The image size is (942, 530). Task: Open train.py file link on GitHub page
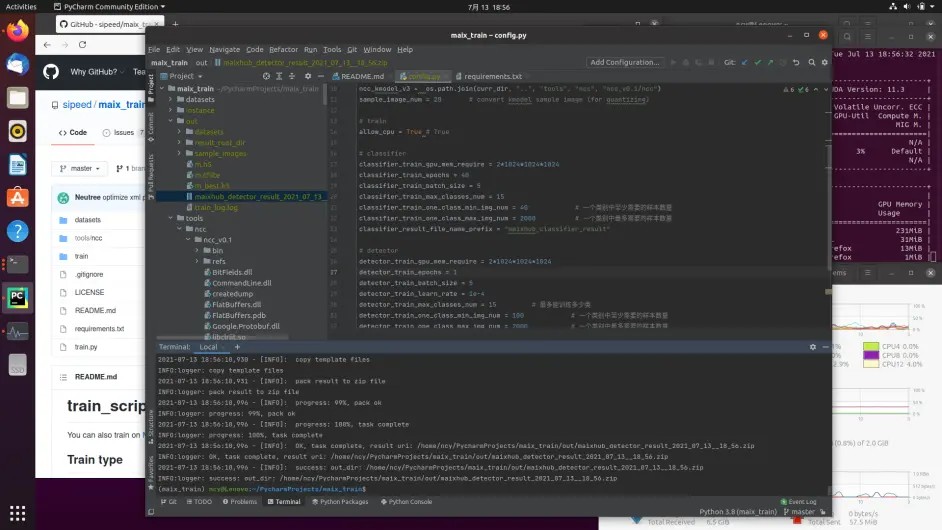tap(86, 347)
